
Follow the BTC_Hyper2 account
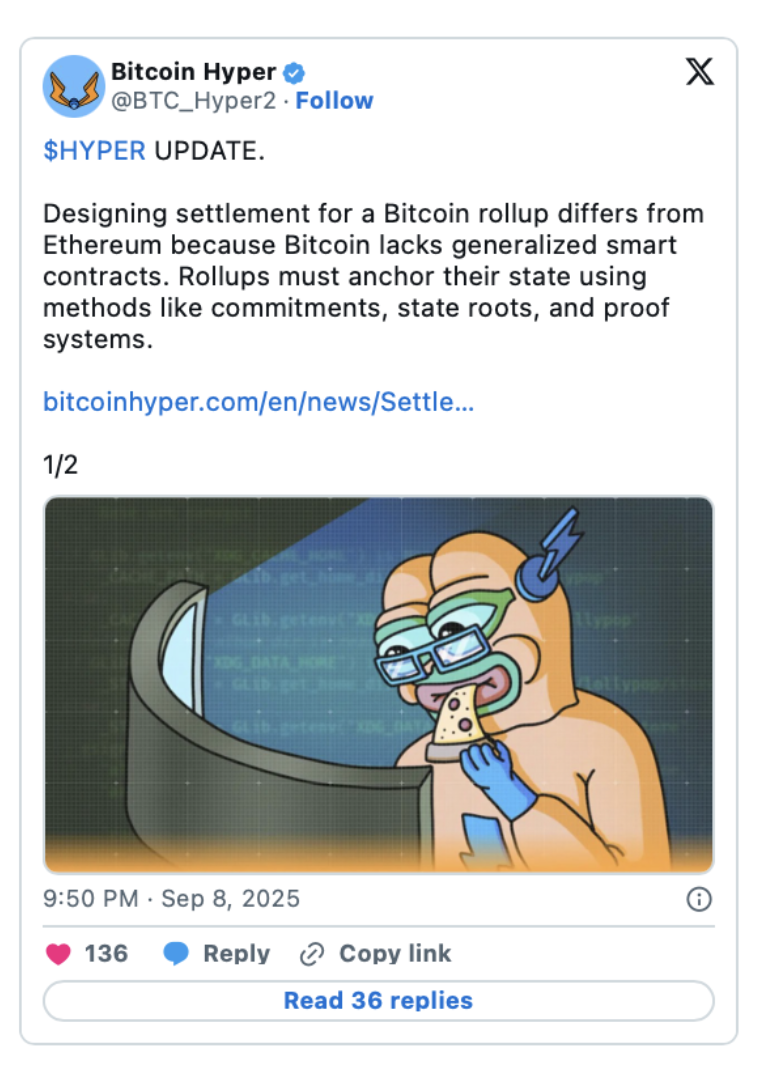tap(334, 101)
